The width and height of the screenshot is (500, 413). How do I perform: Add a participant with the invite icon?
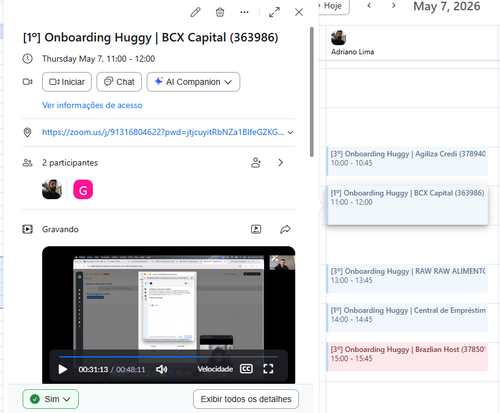[256, 163]
